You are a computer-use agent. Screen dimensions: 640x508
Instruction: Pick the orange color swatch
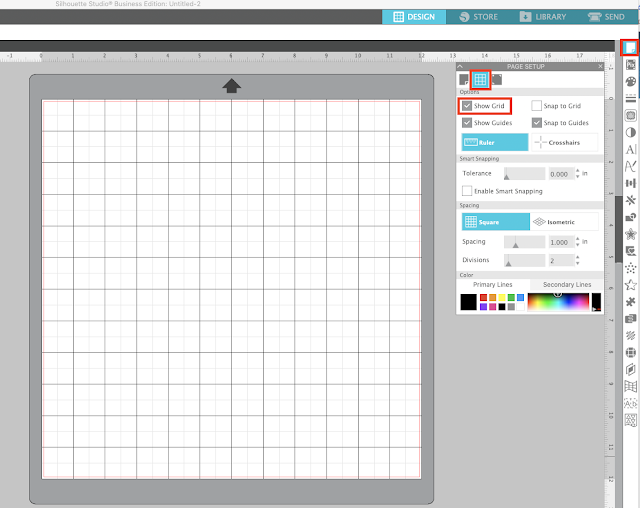click(493, 297)
